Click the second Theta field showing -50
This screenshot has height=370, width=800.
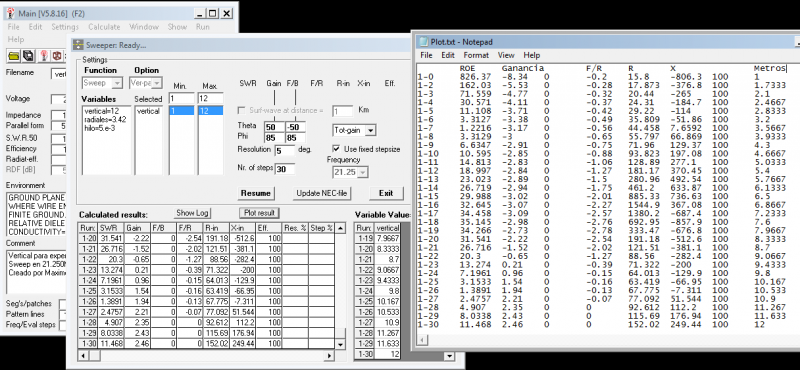tap(295, 127)
